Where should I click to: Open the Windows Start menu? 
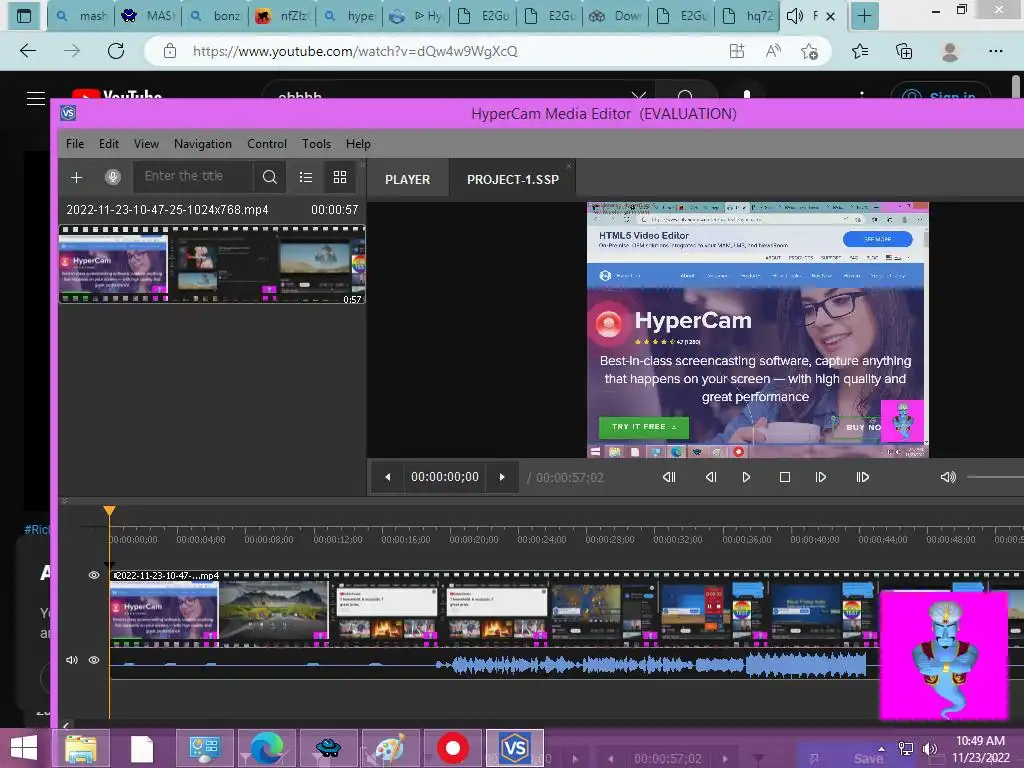tap(24, 748)
